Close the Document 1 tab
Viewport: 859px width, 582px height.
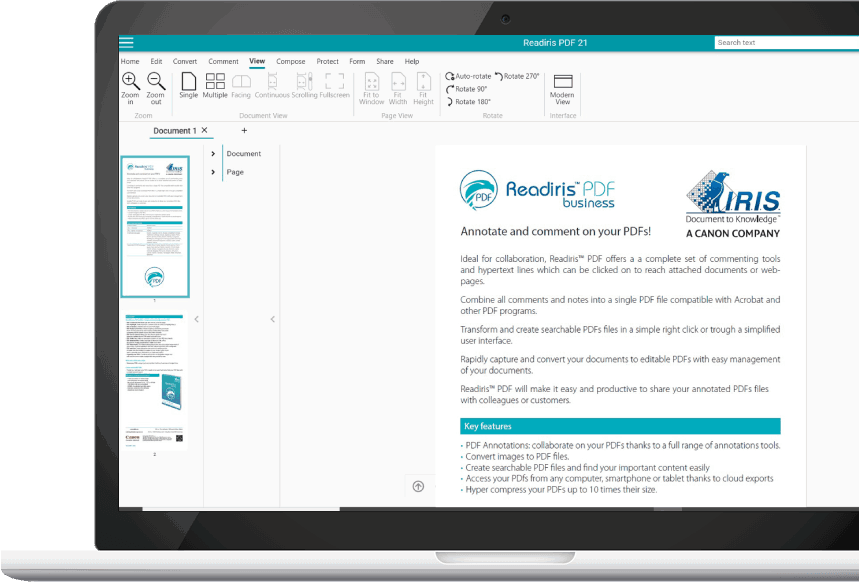(x=205, y=131)
